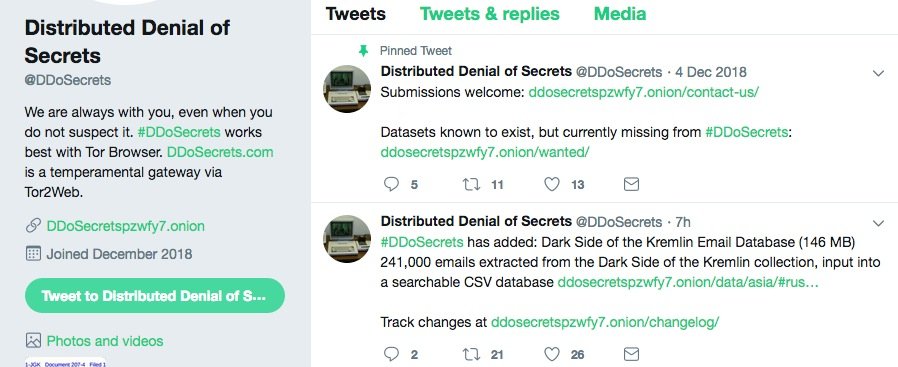The image size is (898, 367).
Task: Send pinned tweet via Direct Message envelope
Action: click(631, 184)
